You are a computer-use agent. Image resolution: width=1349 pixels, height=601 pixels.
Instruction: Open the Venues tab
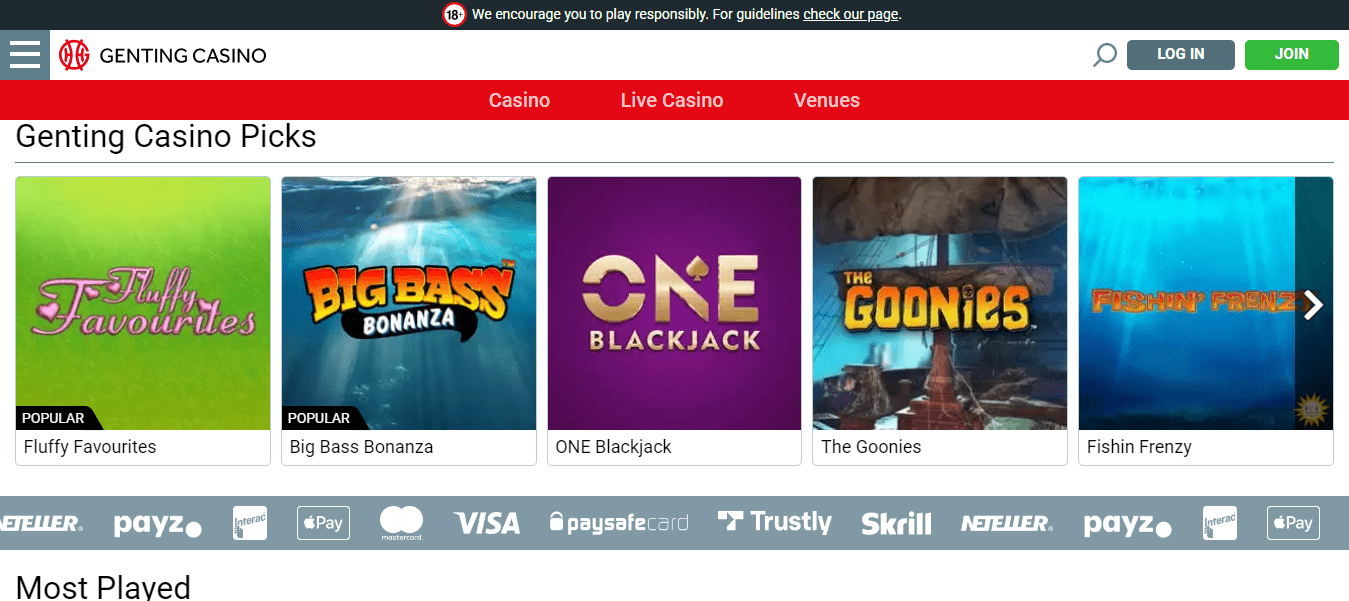point(827,100)
